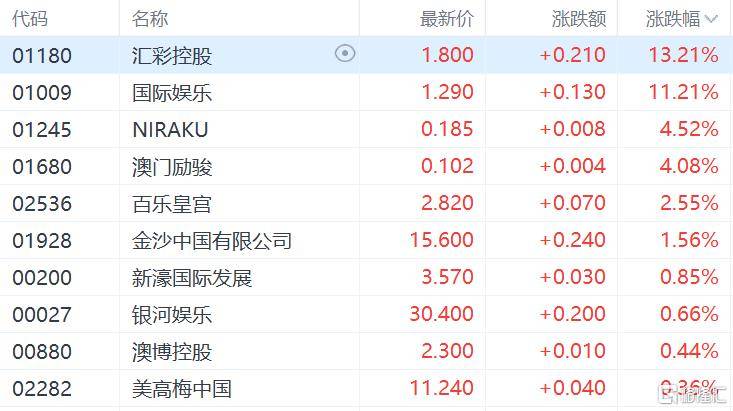Screen dimensions: 733x411
Task: Open 银河娱乐 stock quote
Action: pos(366,314)
